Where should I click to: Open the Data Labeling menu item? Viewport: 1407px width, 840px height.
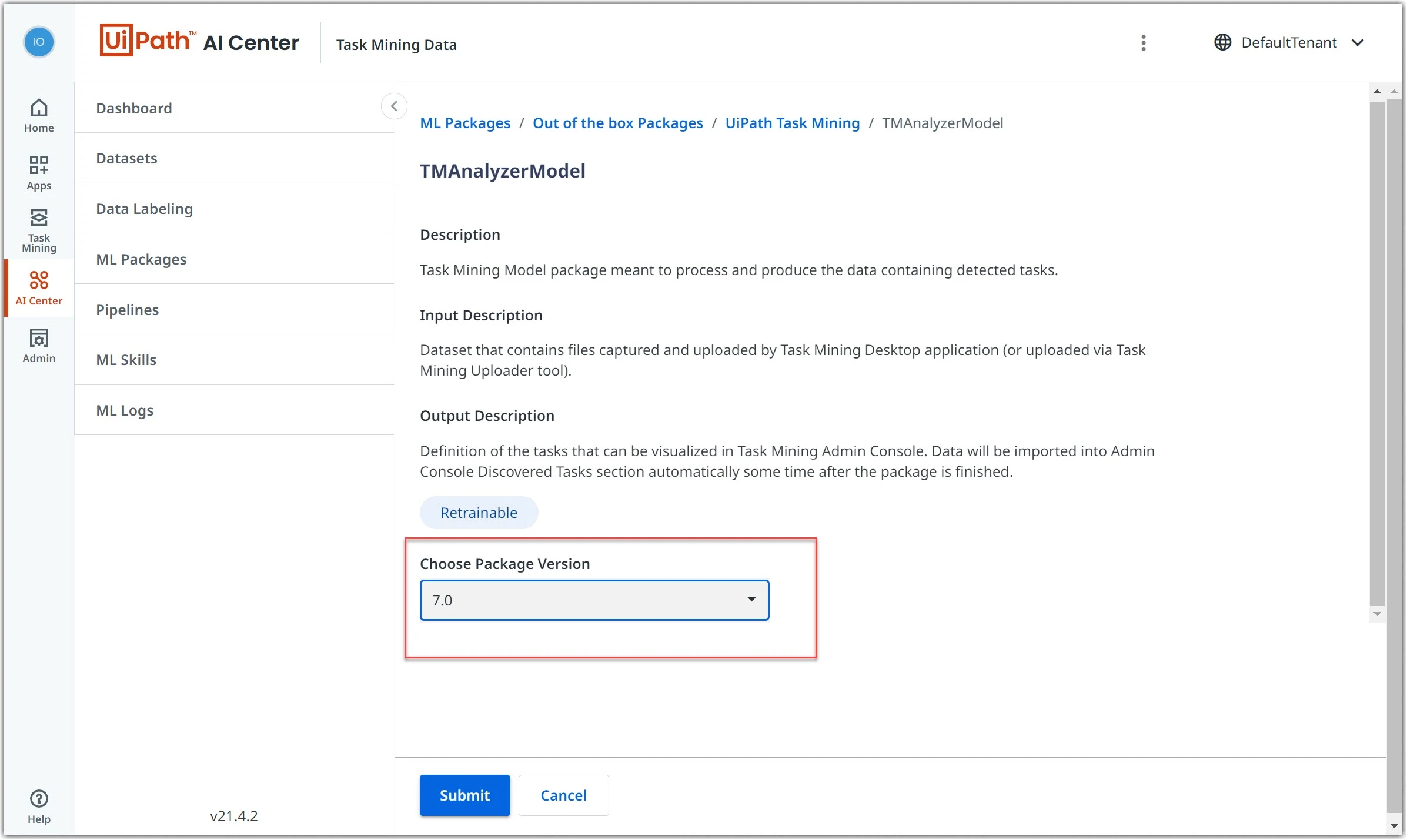pyautogui.click(x=235, y=209)
